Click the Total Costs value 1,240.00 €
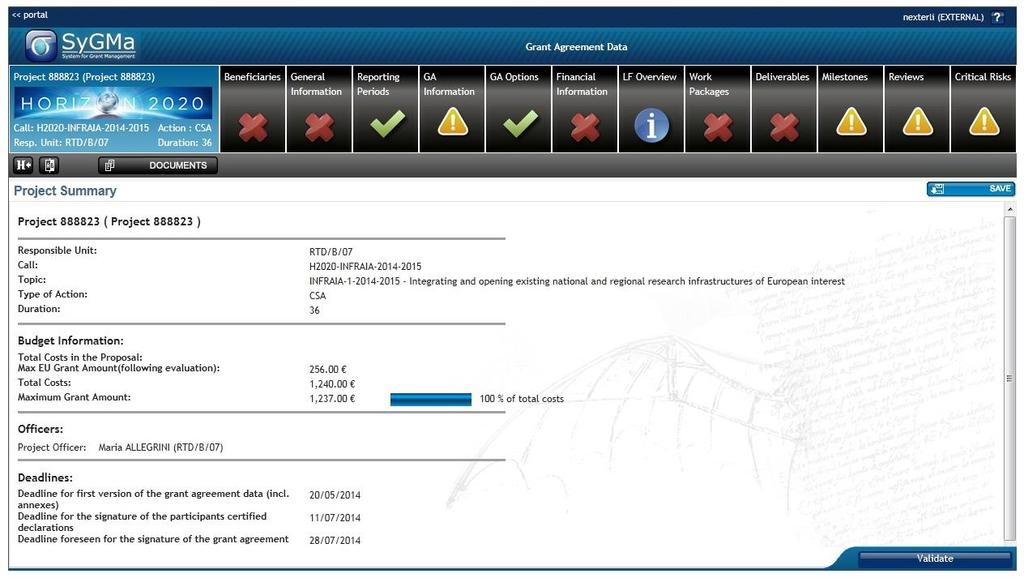This screenshot has height=578, width=1024. pos(332,384)
